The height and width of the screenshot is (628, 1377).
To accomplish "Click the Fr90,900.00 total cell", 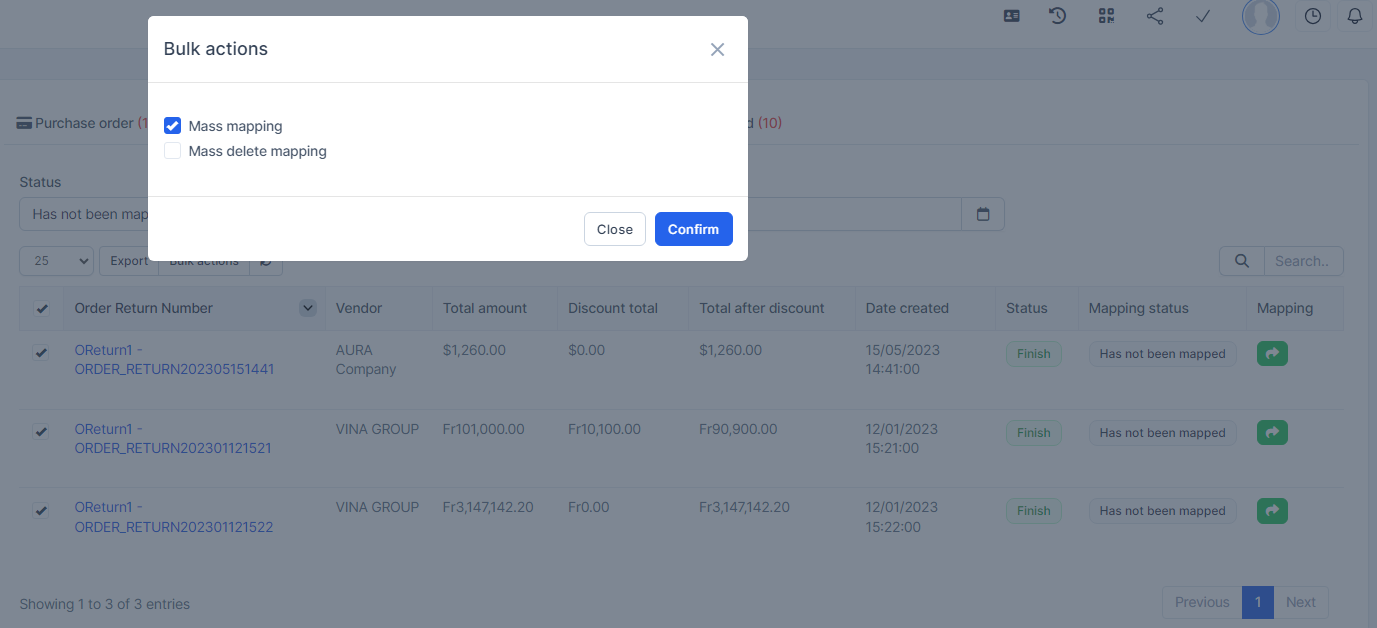I will click(738, 429).
